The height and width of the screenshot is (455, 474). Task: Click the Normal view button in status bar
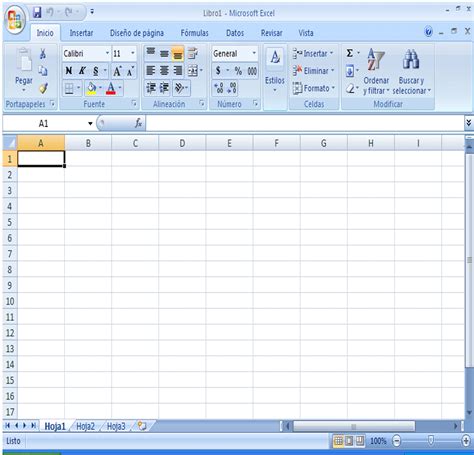[x=338, y=441]
